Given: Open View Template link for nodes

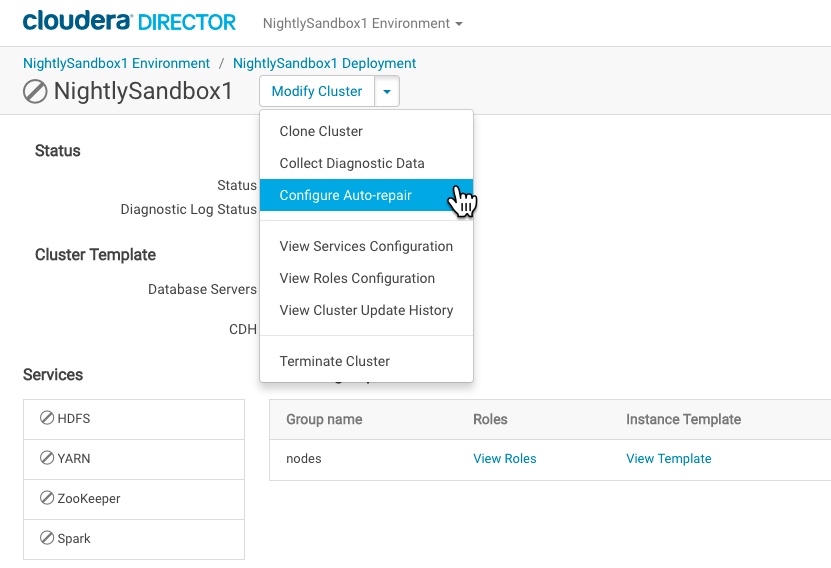Looking at the screenshot, I should [668, 459].
